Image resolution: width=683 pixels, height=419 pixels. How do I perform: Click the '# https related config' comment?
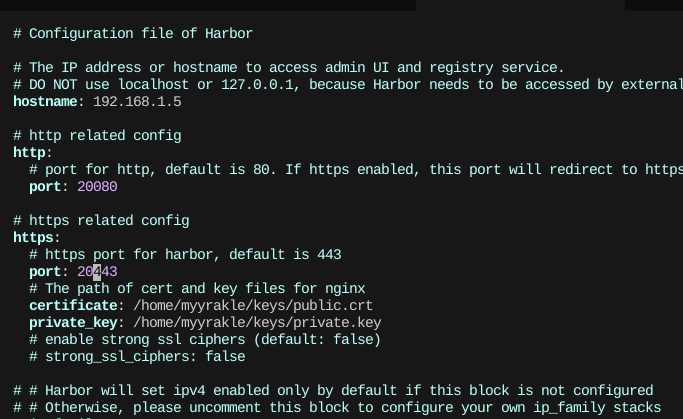click(x=101, y=221)
